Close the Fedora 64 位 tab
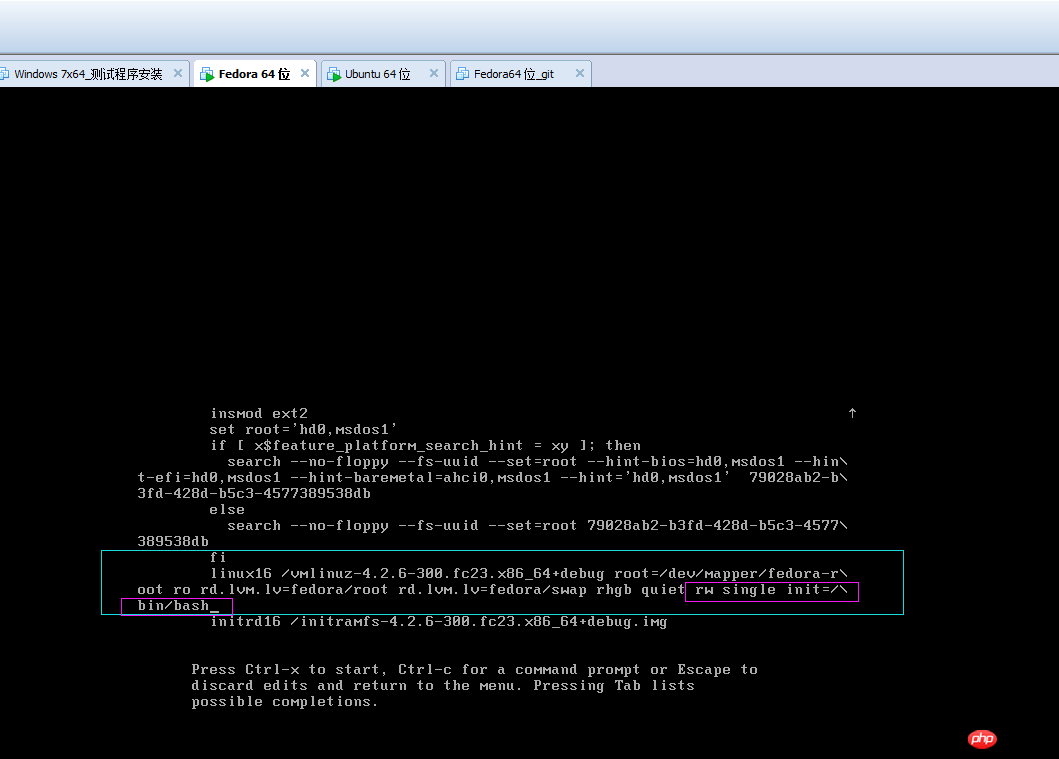The image size is (1059, 759). point(305,73)
